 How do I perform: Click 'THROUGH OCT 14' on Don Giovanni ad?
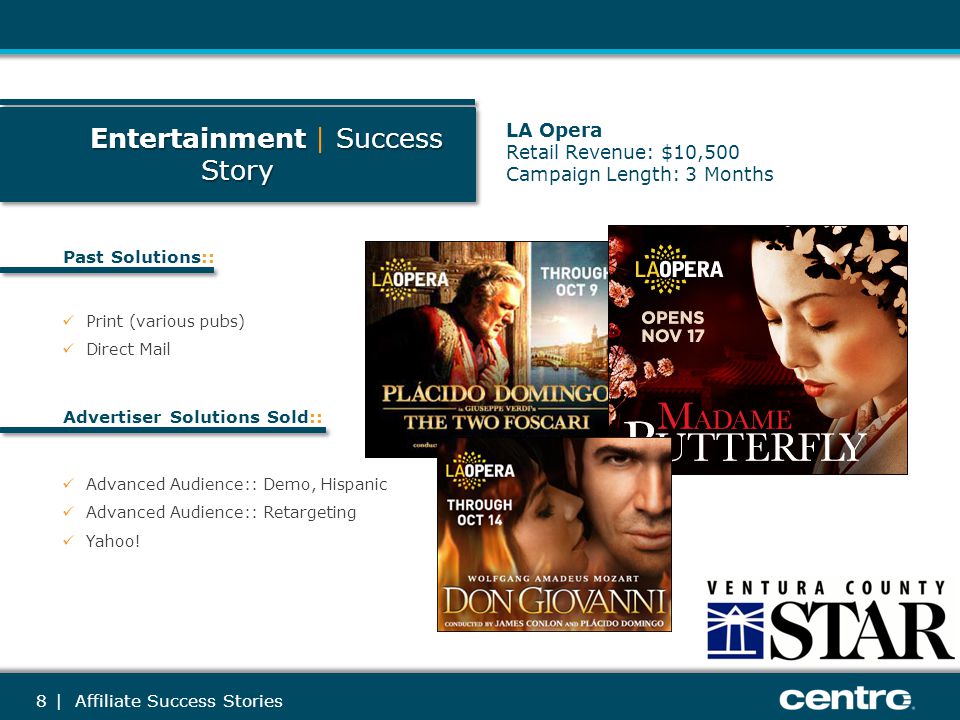click(479, 512)
